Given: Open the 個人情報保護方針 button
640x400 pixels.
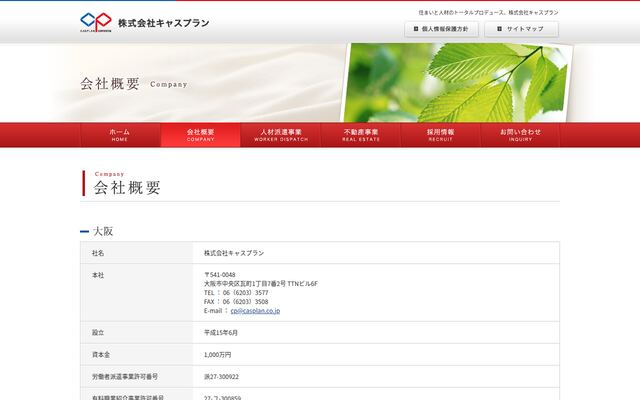Looking at the screenshot, I should (x=441, y=29).
